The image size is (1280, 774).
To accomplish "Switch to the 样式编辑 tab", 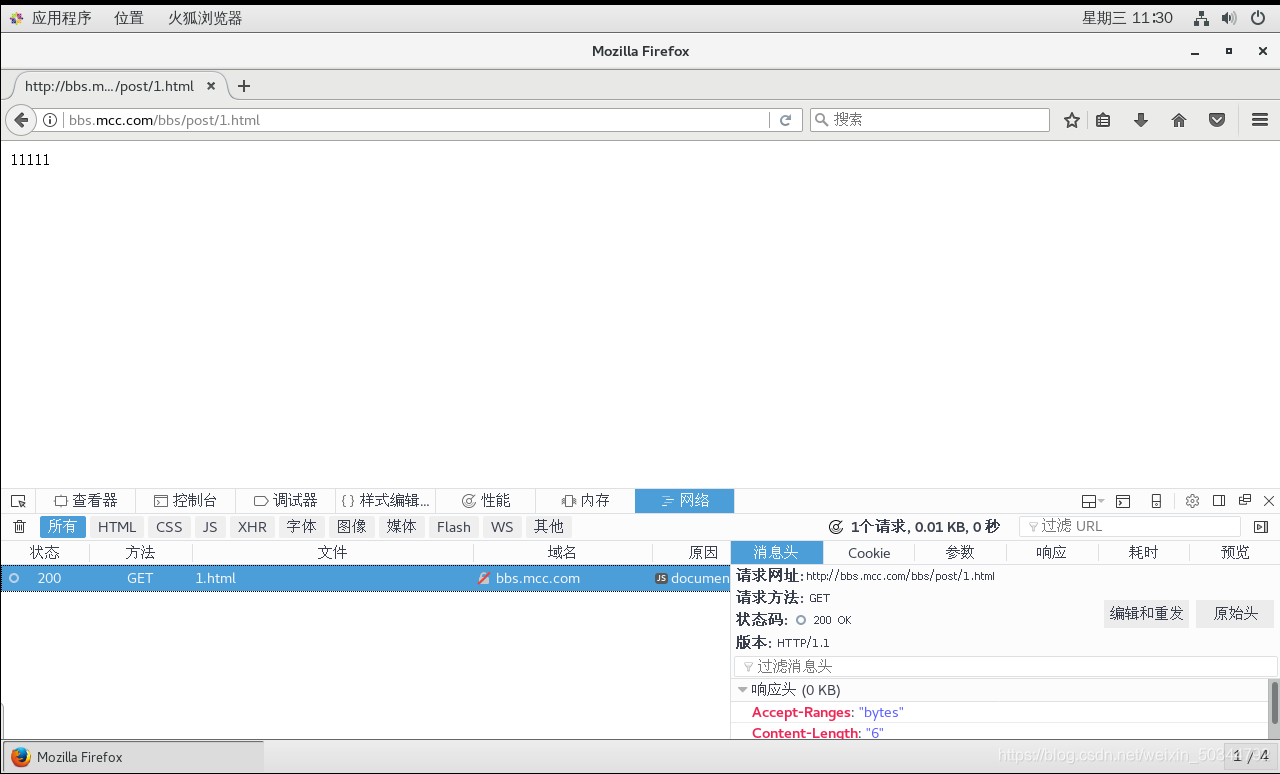I will (x=386, y=501).
